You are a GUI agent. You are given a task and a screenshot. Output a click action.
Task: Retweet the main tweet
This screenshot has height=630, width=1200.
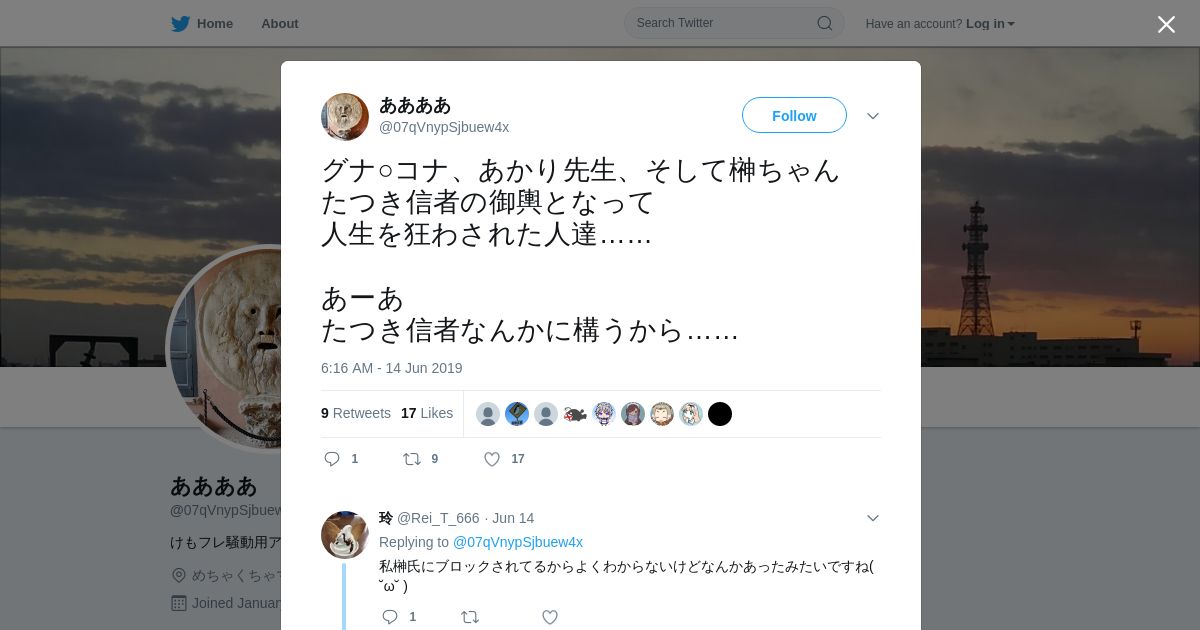(x=412, y=459)
